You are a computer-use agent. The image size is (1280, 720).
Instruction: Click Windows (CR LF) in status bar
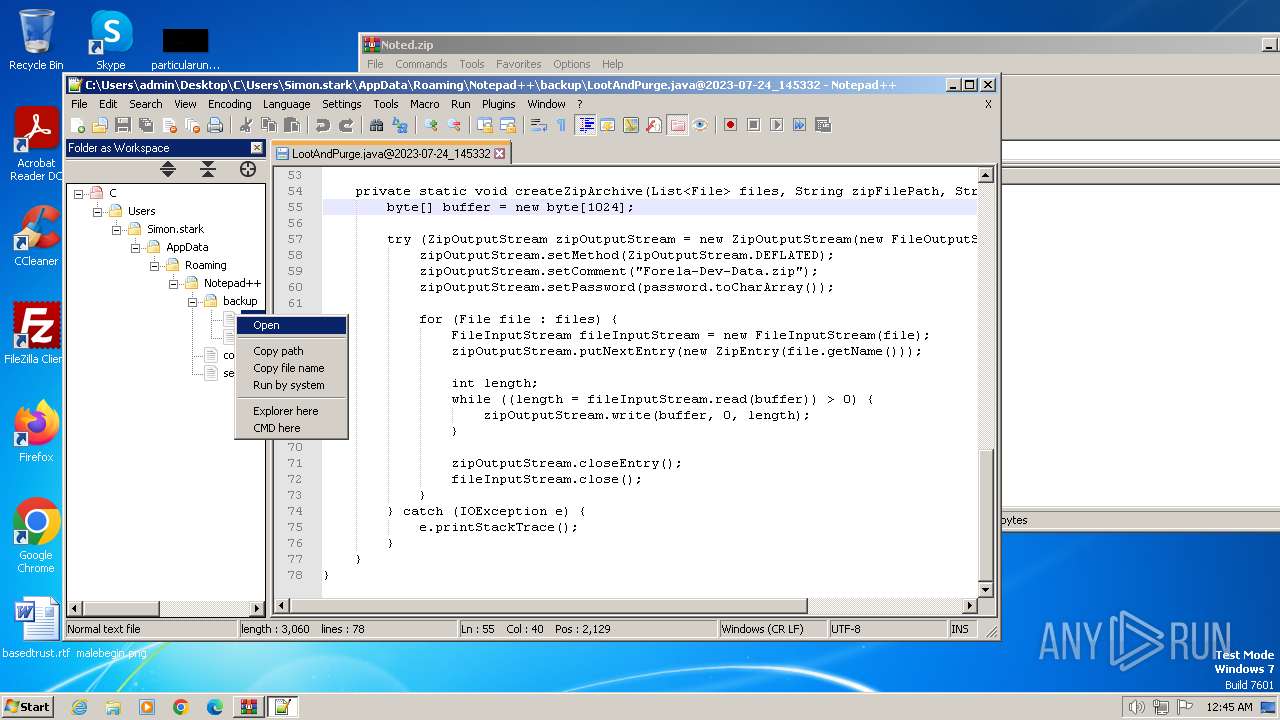772,629
